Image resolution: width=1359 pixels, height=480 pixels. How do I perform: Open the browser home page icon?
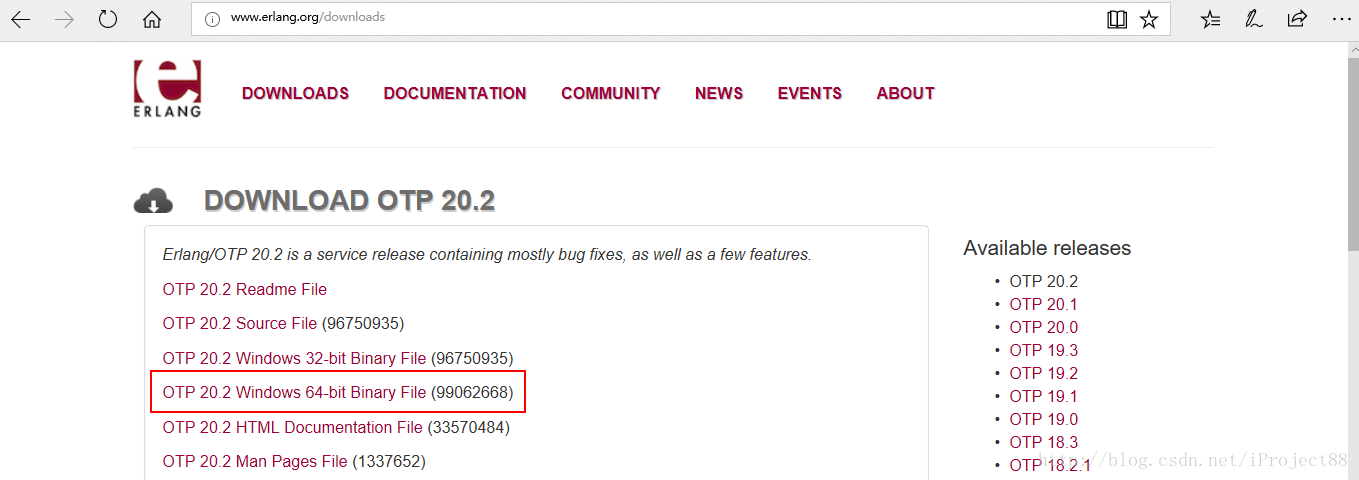152,19
